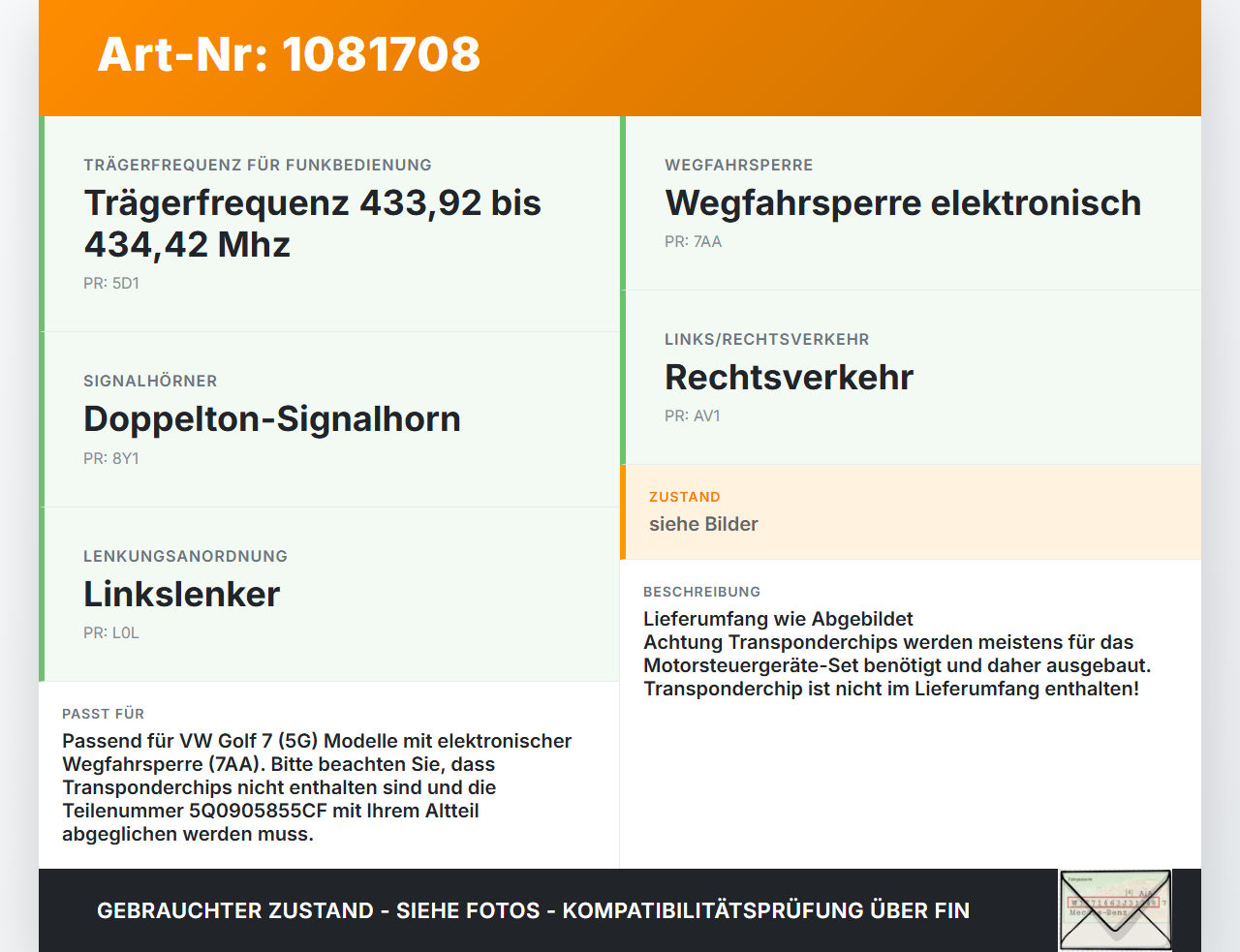
Task: Select the line 'Lieferumfang wie Abgebildet'
Action: click(x=778, y=620)
